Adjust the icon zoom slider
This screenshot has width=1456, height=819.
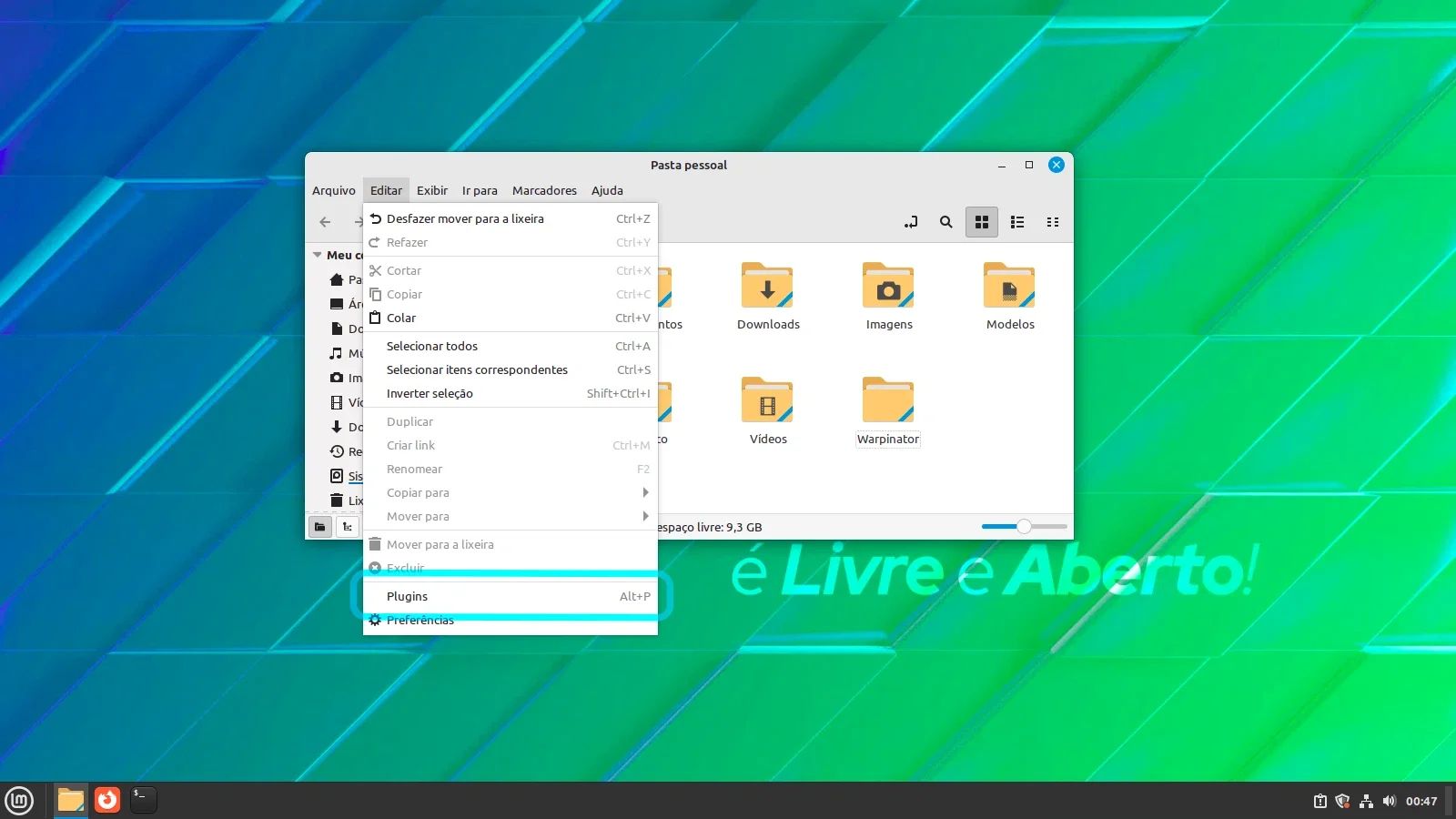pos(1024,526)
